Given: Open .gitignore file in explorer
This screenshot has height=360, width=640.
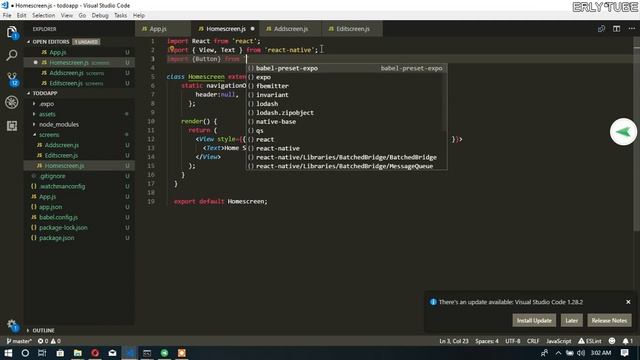Looking at the screenshot, I should click(x=52, y=176).
